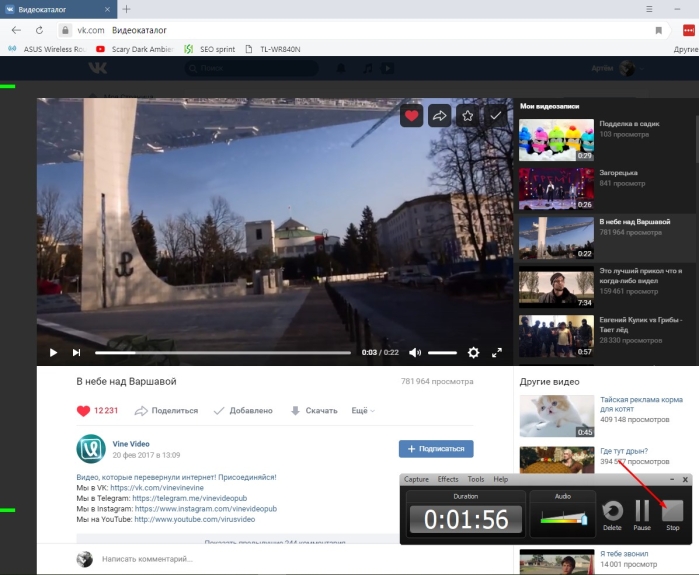Open the telegram.me/vinevideopub link
Viewport: 699px width, 575px height.
coord(189,498)
